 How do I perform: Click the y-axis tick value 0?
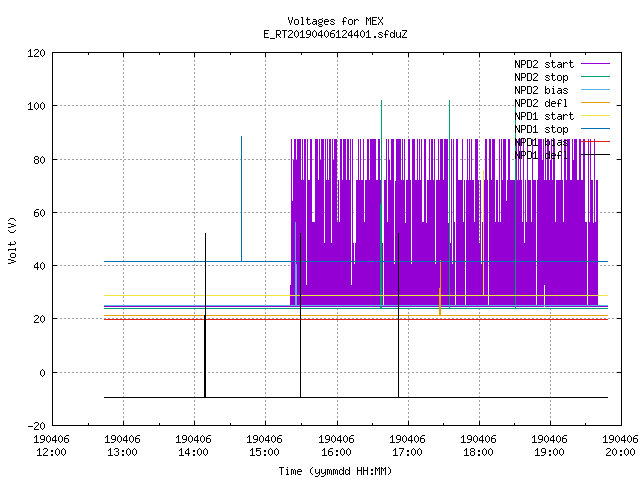(42, 373)
